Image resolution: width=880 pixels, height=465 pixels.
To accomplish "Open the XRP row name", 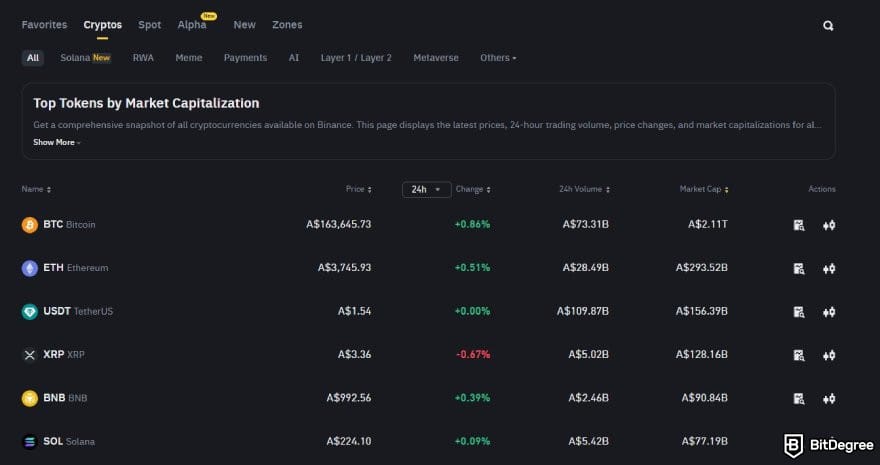I will tap(64, 354).
